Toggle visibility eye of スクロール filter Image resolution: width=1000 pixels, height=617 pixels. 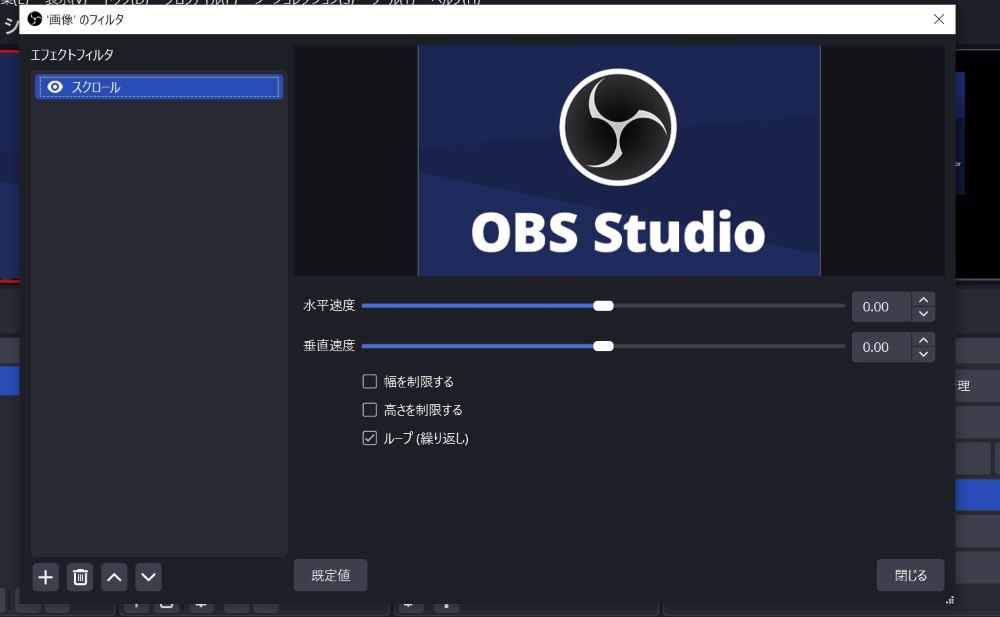(55, 87)
